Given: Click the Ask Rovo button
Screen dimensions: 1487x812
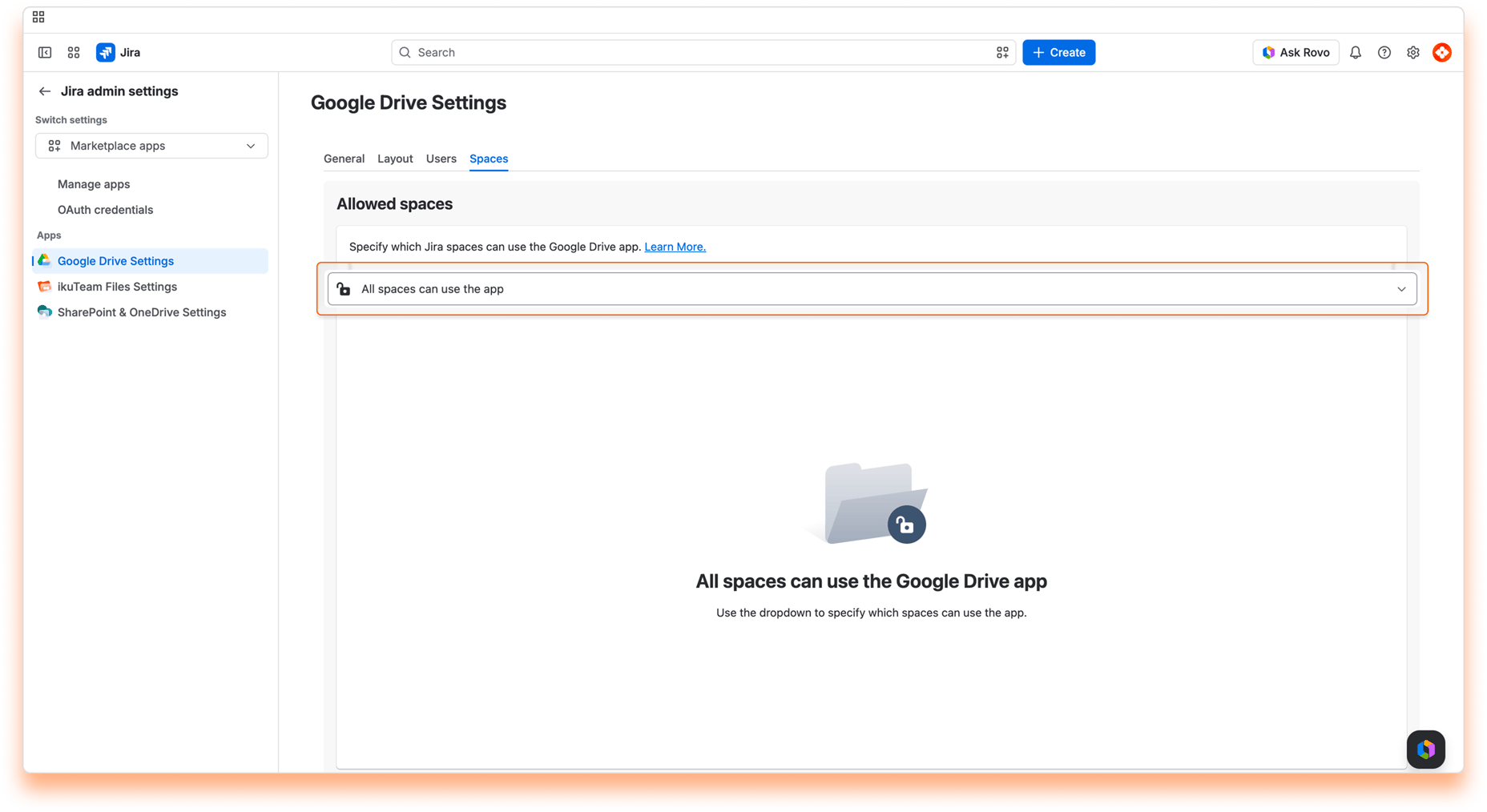Looking at the screenshot, I should (1296, 53).
